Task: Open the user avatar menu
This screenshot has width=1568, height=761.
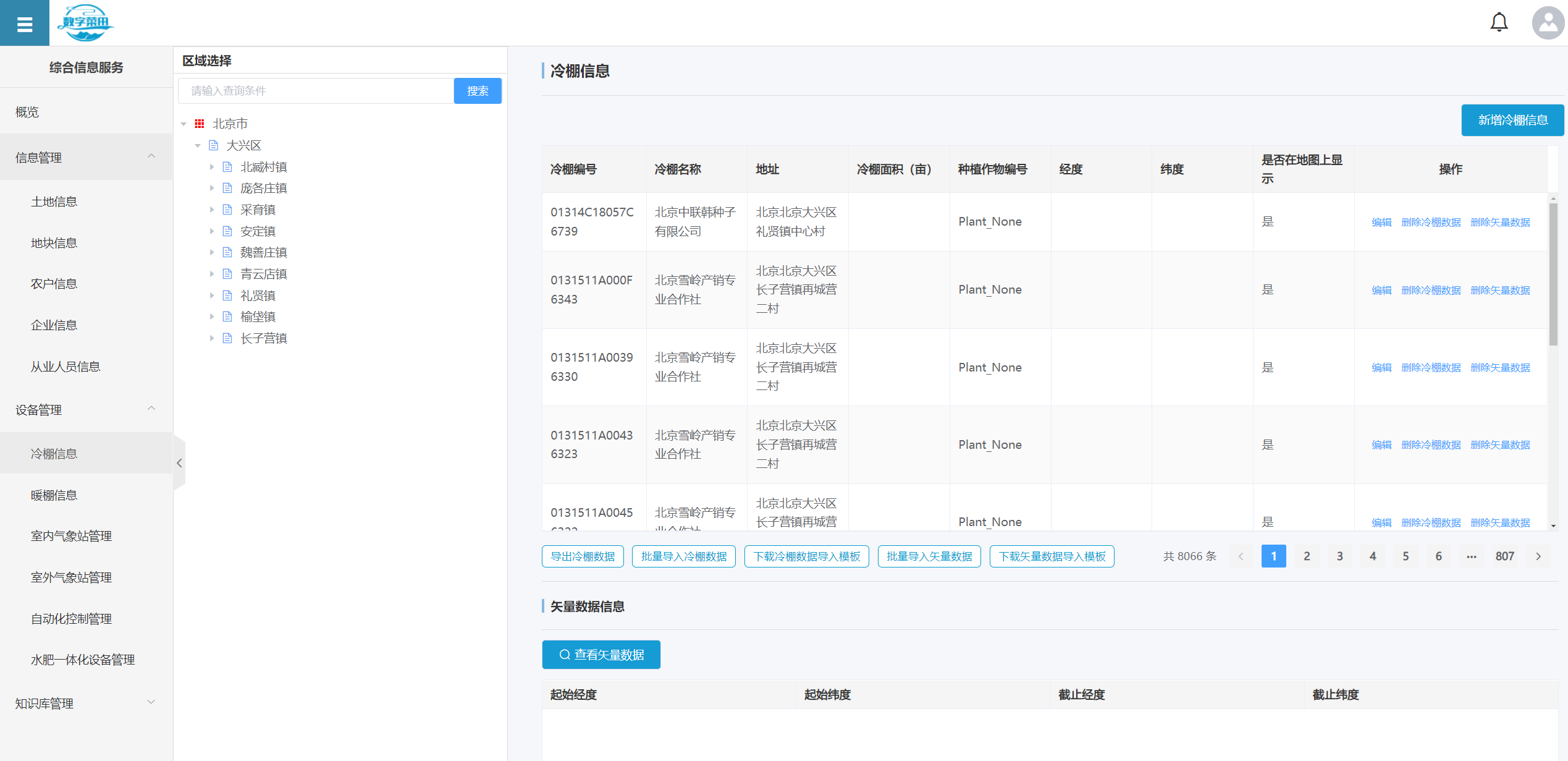Action: tap(1548, 23)
